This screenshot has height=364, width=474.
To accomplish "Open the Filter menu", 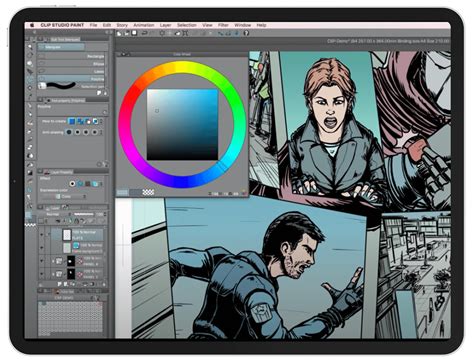I will coord(223,25).
